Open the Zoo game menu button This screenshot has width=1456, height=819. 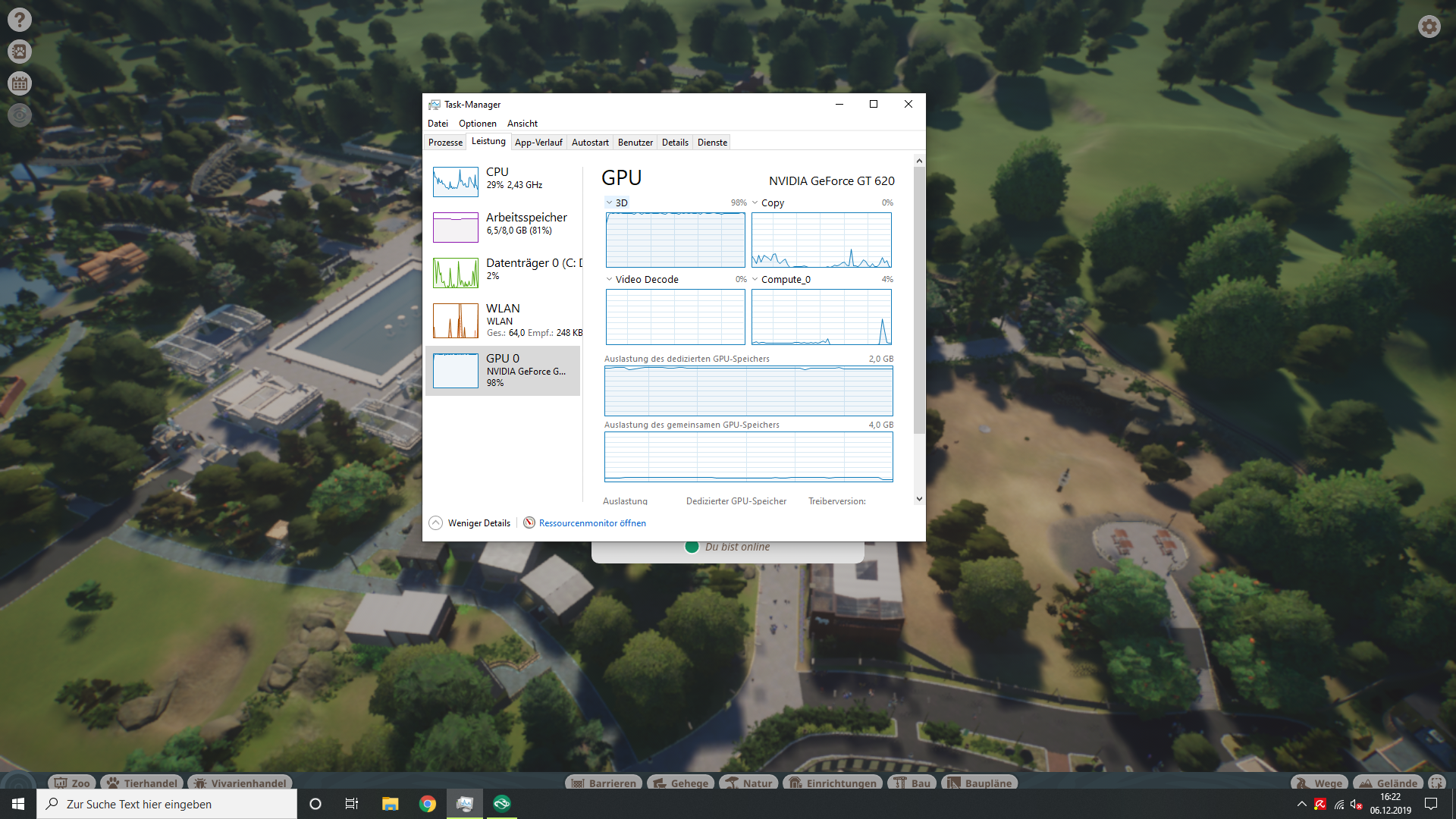pyautogui.click(x=72, y=783)
